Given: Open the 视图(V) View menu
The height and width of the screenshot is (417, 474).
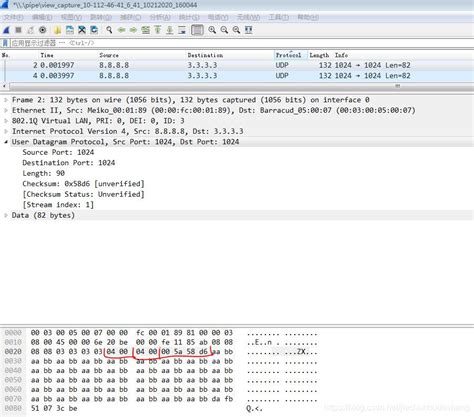Looking at the screenshot, I should coord(71,17).
